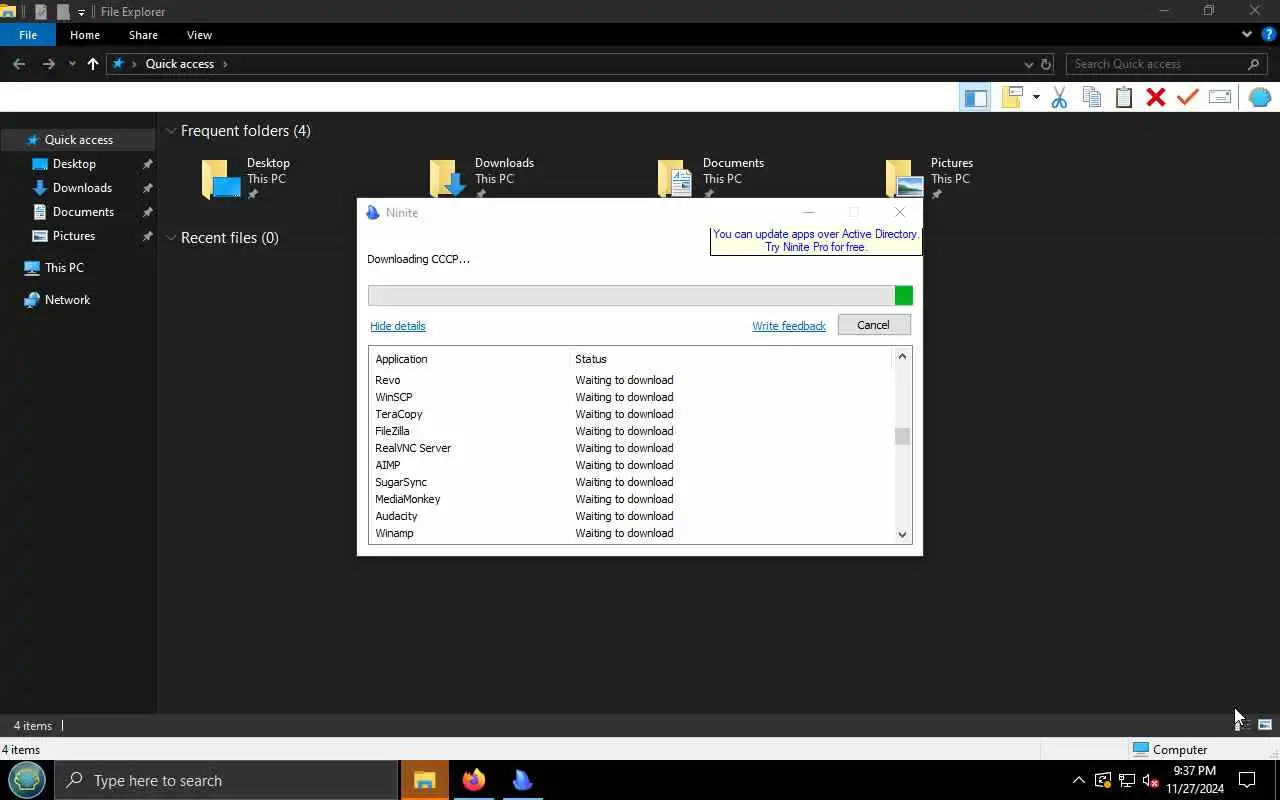Click the scroll up arrow in Ninite list
1280x800 pixels.
(902, 356)
